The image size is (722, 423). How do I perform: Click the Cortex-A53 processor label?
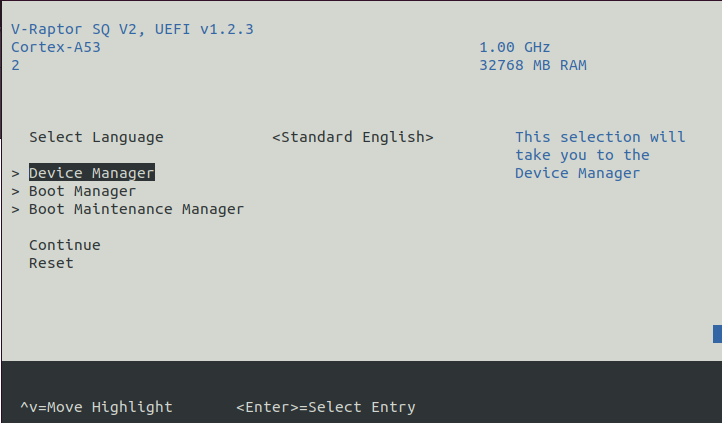point(56,47)
